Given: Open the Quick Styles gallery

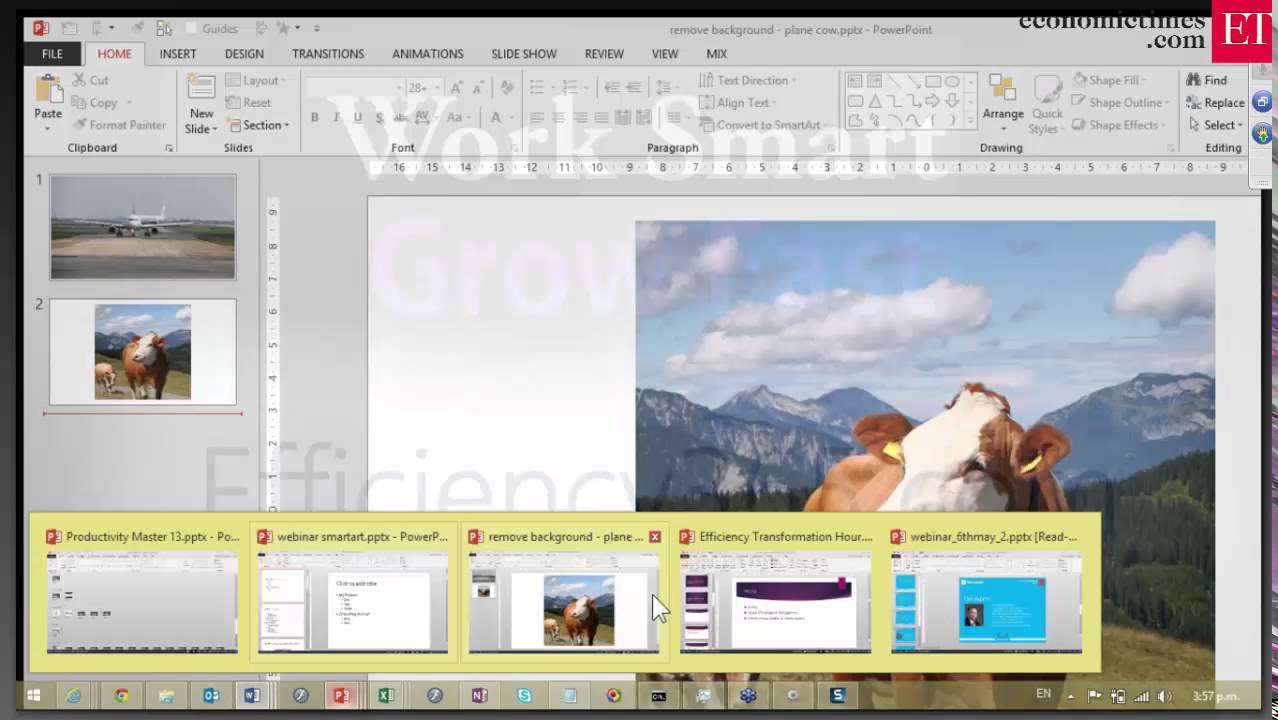Looking at the screenshot, I should click(1046, 105).
